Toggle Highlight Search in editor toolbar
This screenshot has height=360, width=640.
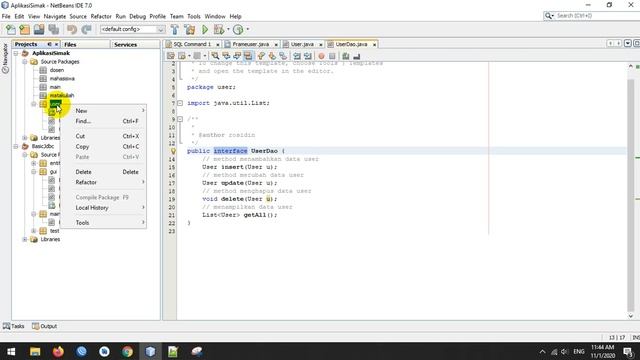(248, 56)
